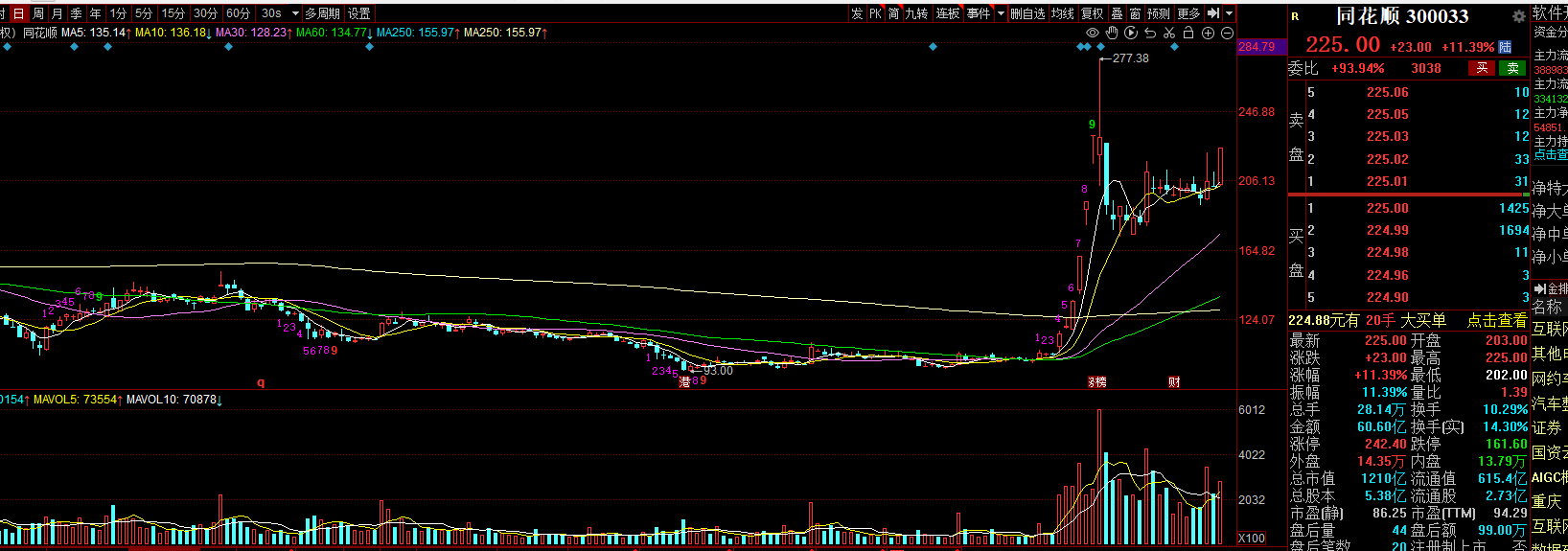Select the 1分 minute period
Viewport: 1568px width, 551px height.
[118, 13]
